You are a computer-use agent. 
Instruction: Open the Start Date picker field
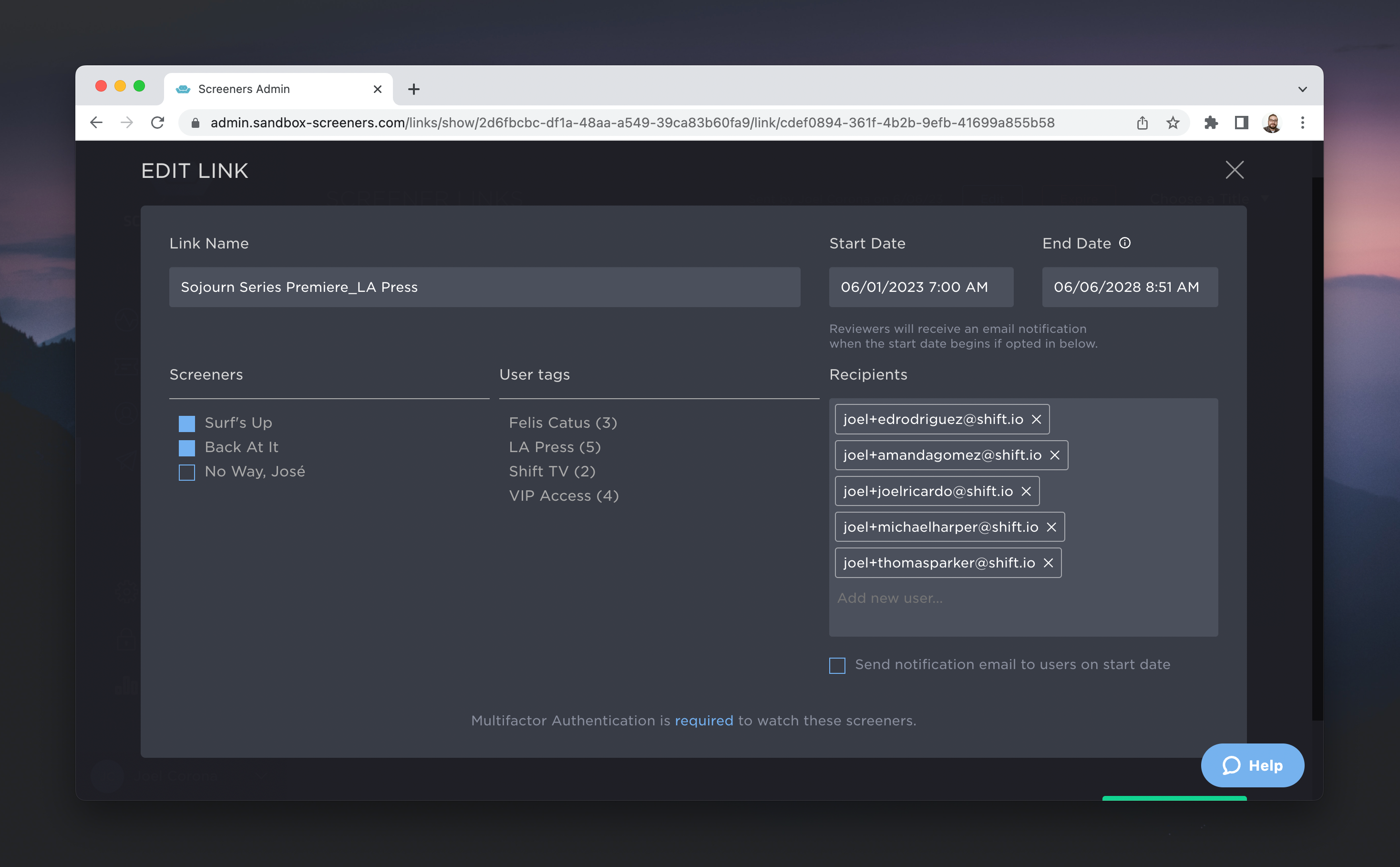click(921, 287)
